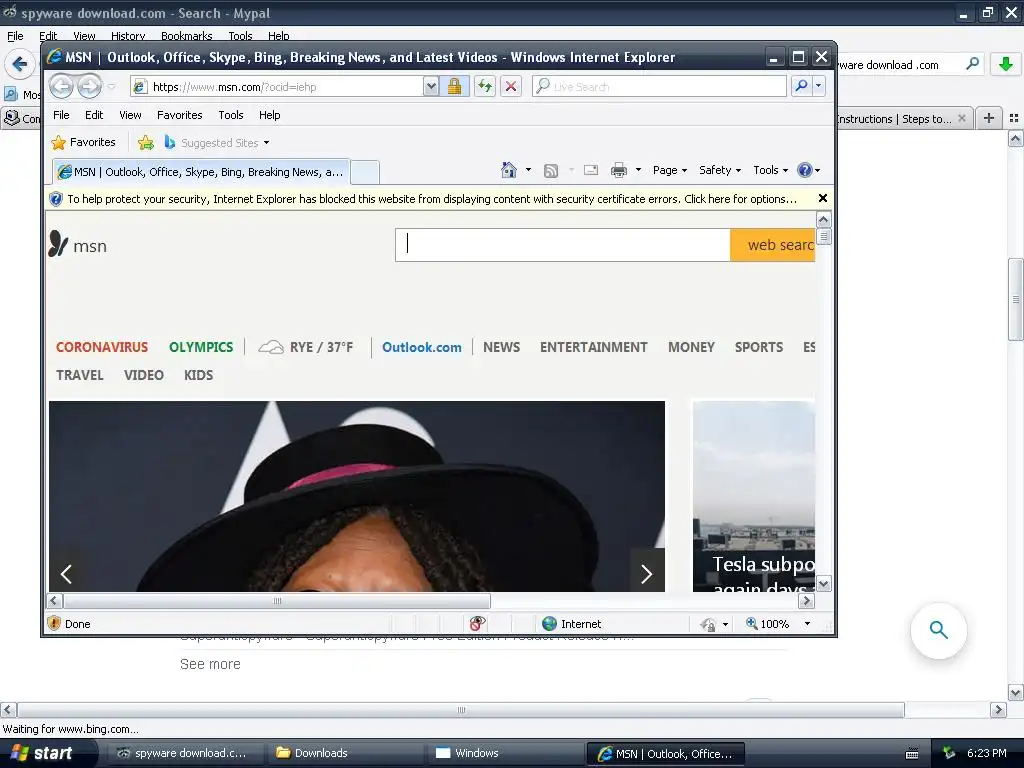Open Mypal Bookmarks menu
The width and height of the screenshot is (1024, 768).
tap(187, 36)
